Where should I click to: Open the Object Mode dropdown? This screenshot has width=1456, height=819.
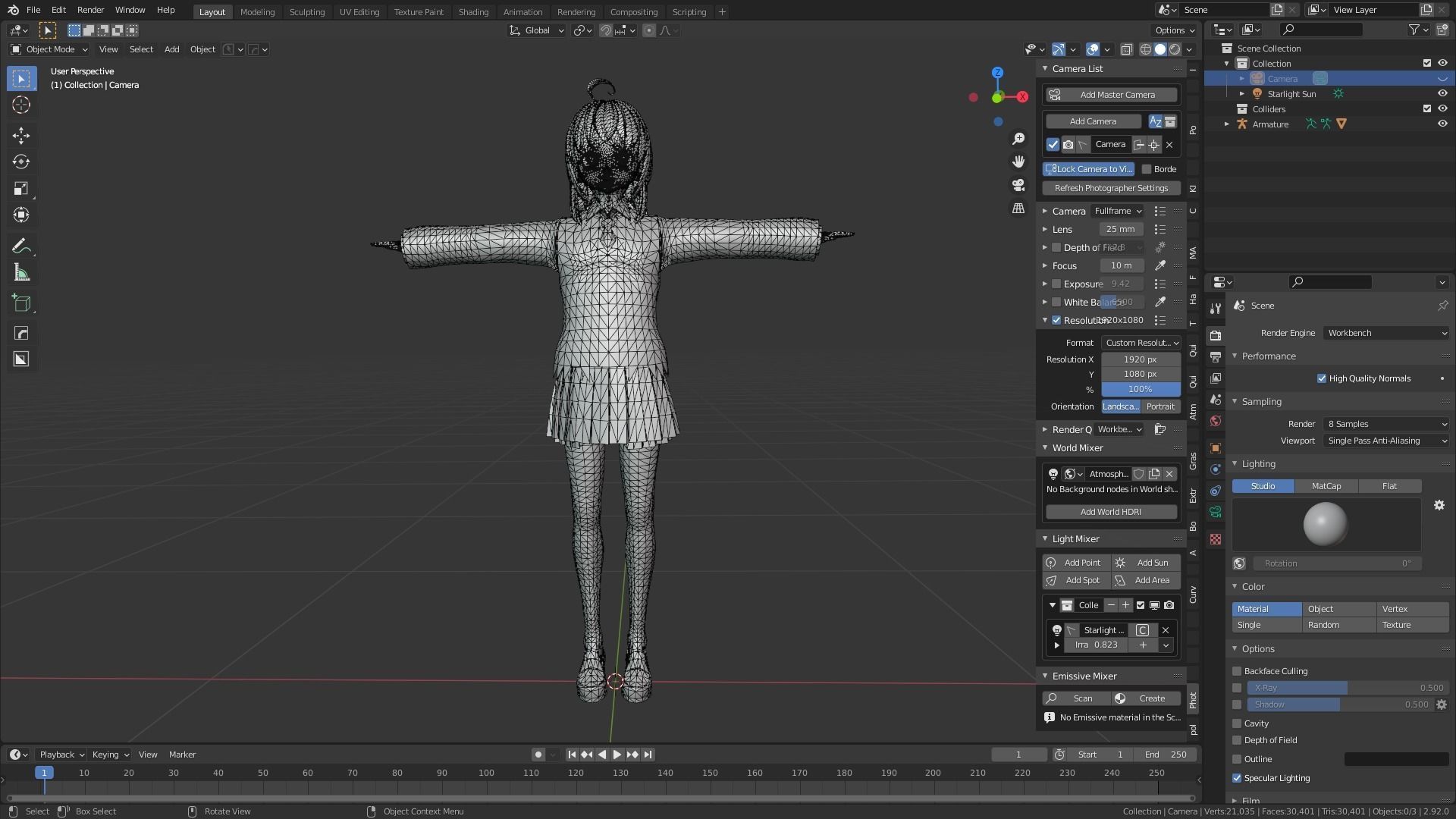pos(49,49)
